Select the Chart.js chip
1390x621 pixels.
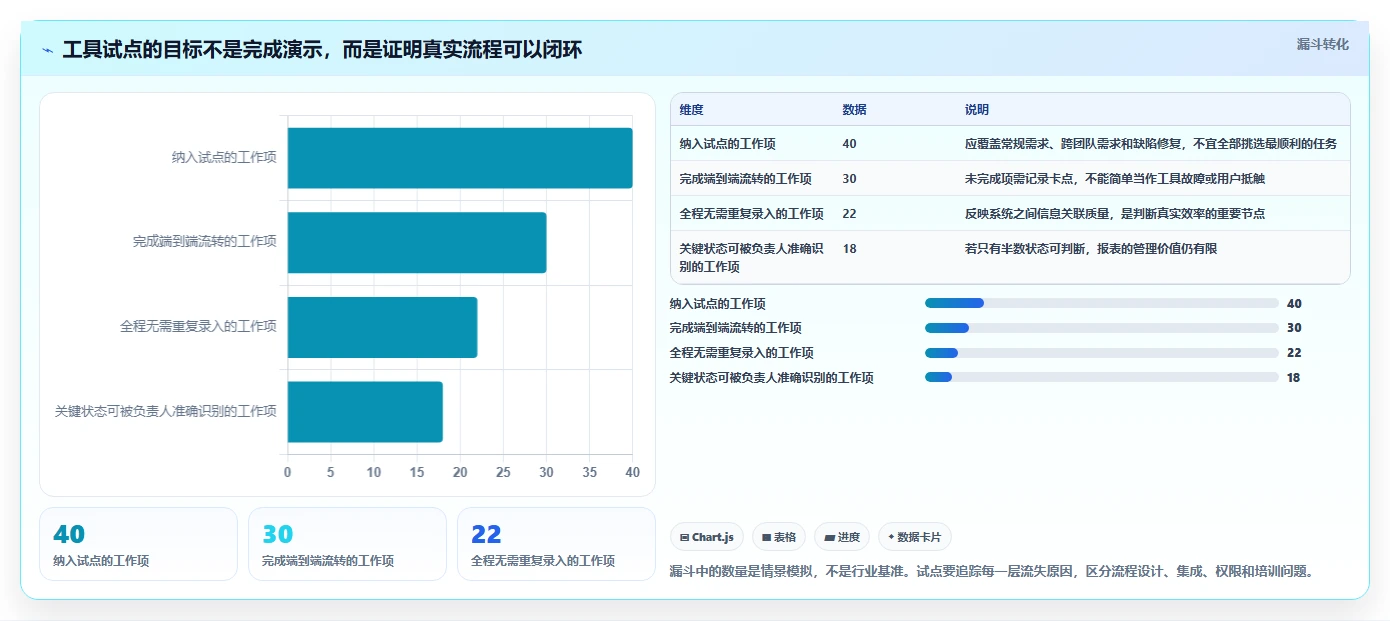[x=707, y=537]
